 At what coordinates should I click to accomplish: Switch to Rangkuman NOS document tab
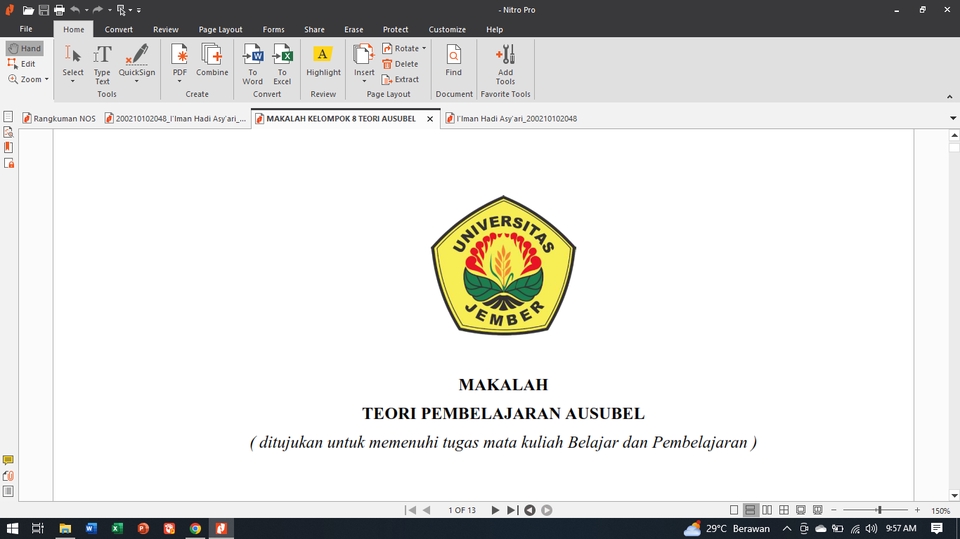click(59, 118)
